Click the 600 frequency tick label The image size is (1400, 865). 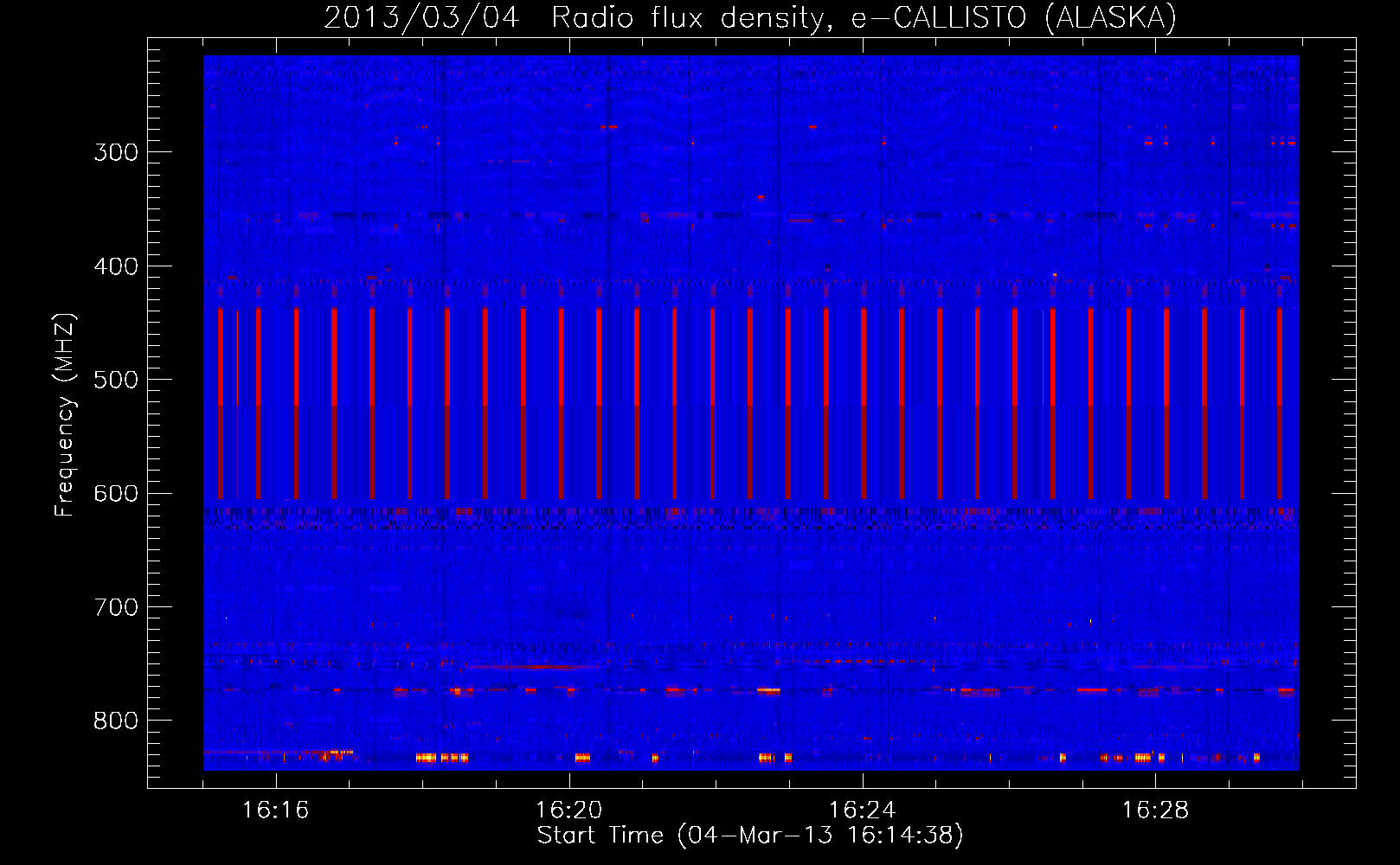tap(116, 494)
